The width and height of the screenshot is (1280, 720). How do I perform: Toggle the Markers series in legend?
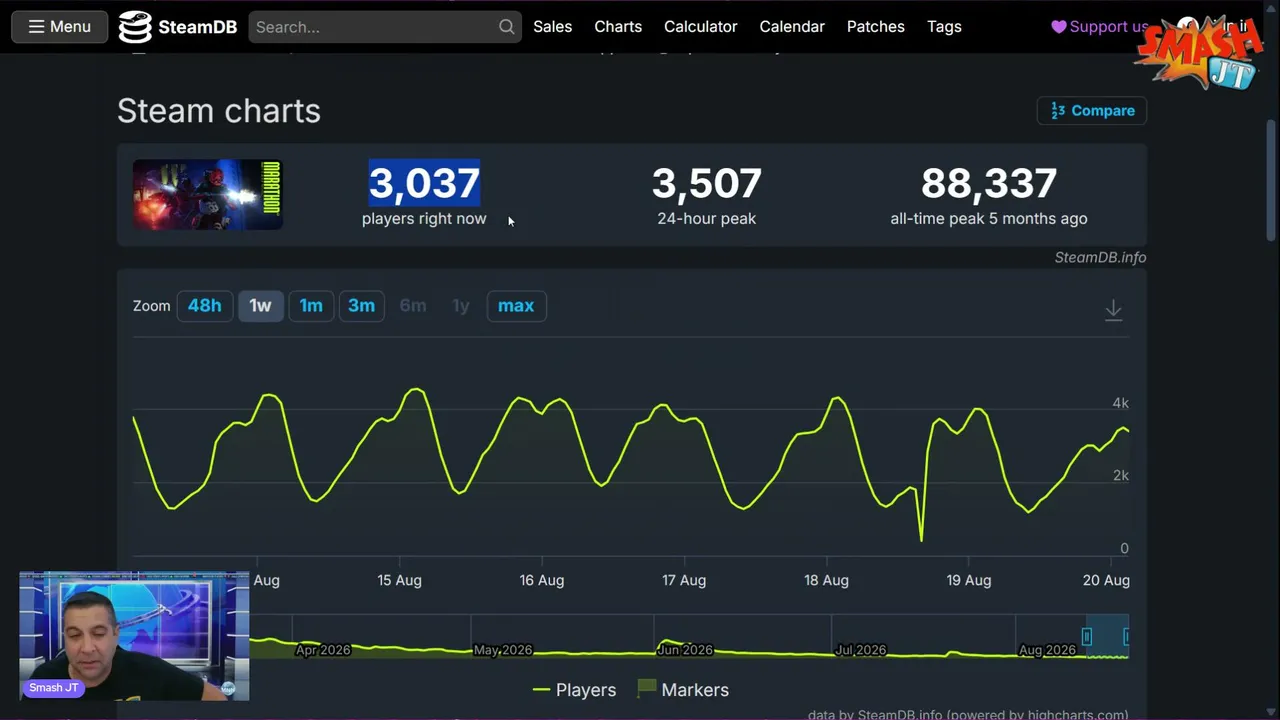[683, 690]
